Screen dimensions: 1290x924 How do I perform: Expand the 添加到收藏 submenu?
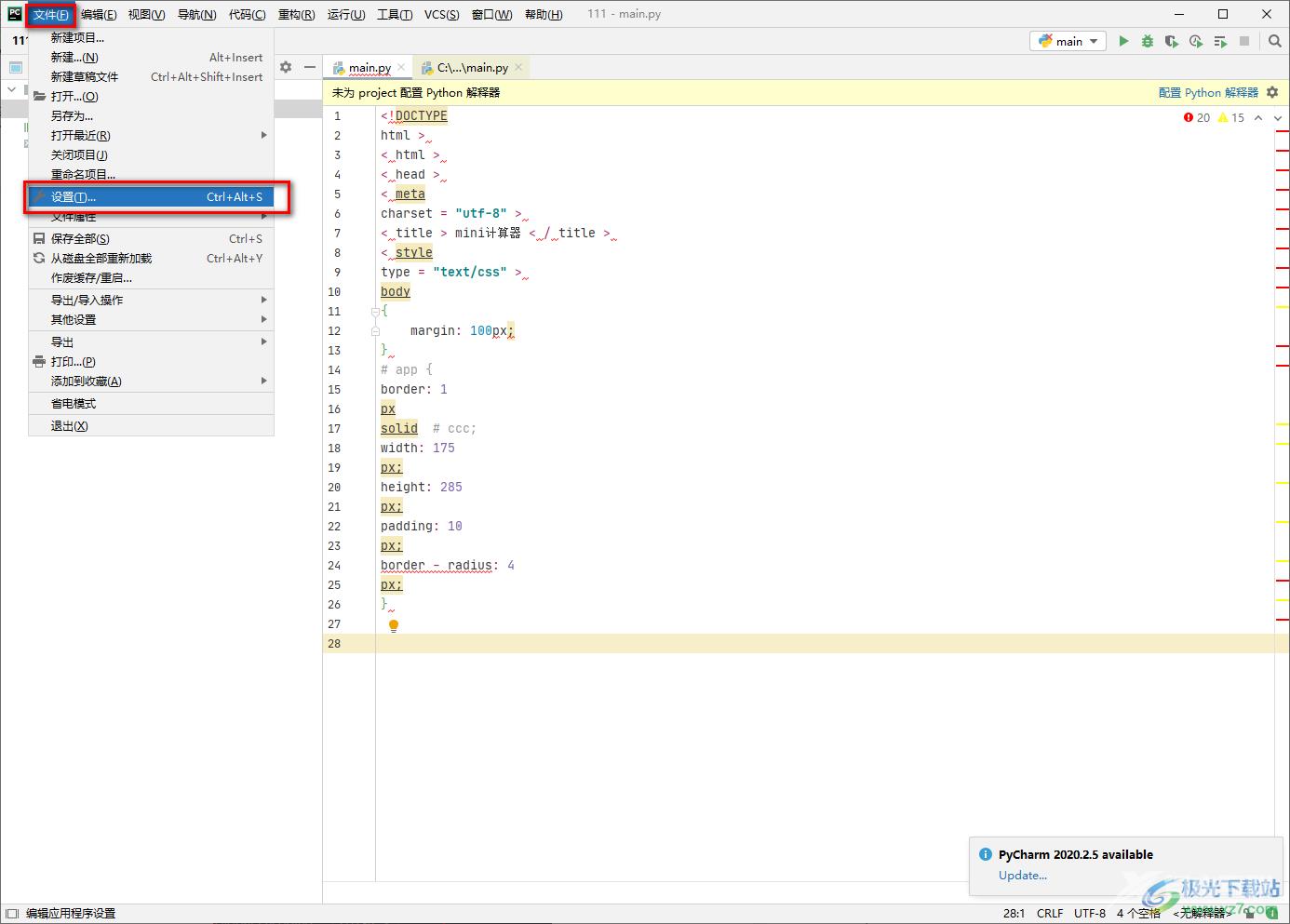(152, 381)
